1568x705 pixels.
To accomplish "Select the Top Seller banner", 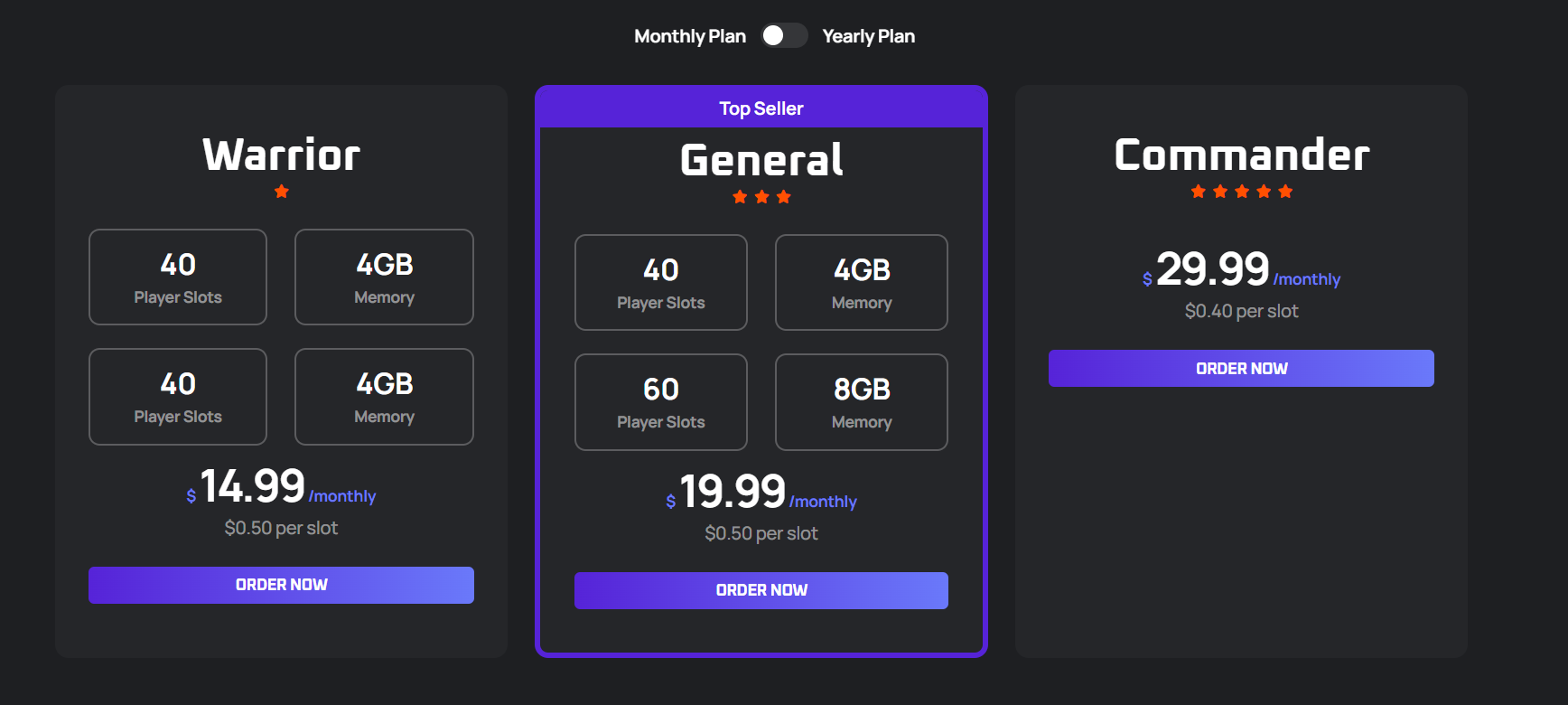I will (761, 108).
